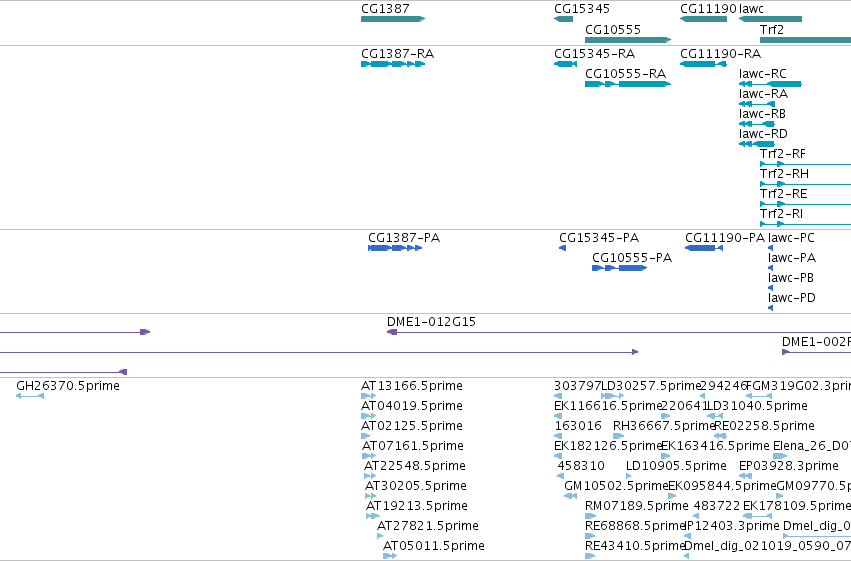Select the CG10555-PA protein glyph
The image size is (851, 561).
tap(619, 268)
